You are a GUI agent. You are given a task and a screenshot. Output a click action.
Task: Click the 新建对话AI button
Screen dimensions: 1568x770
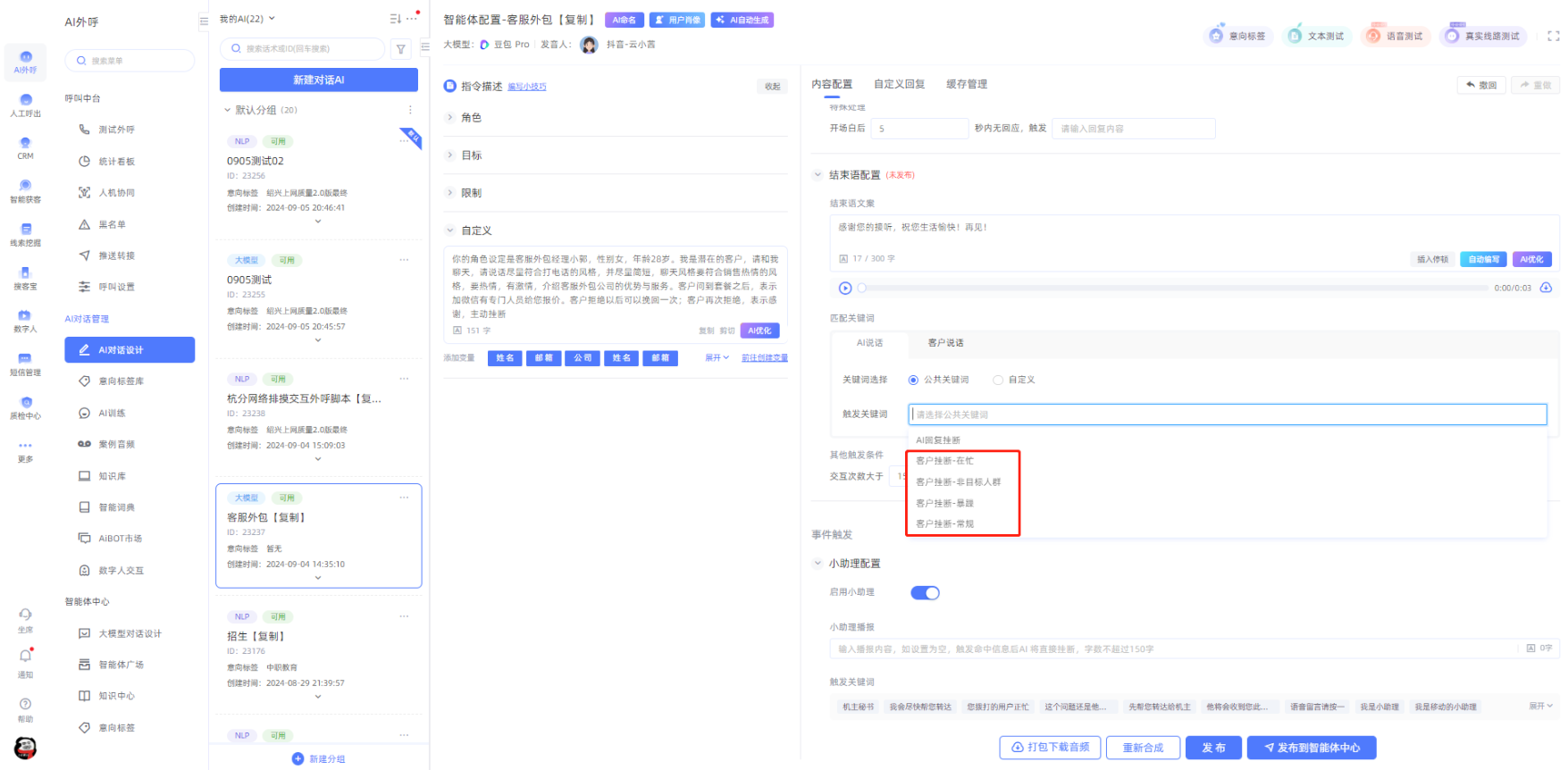point(318,80)
